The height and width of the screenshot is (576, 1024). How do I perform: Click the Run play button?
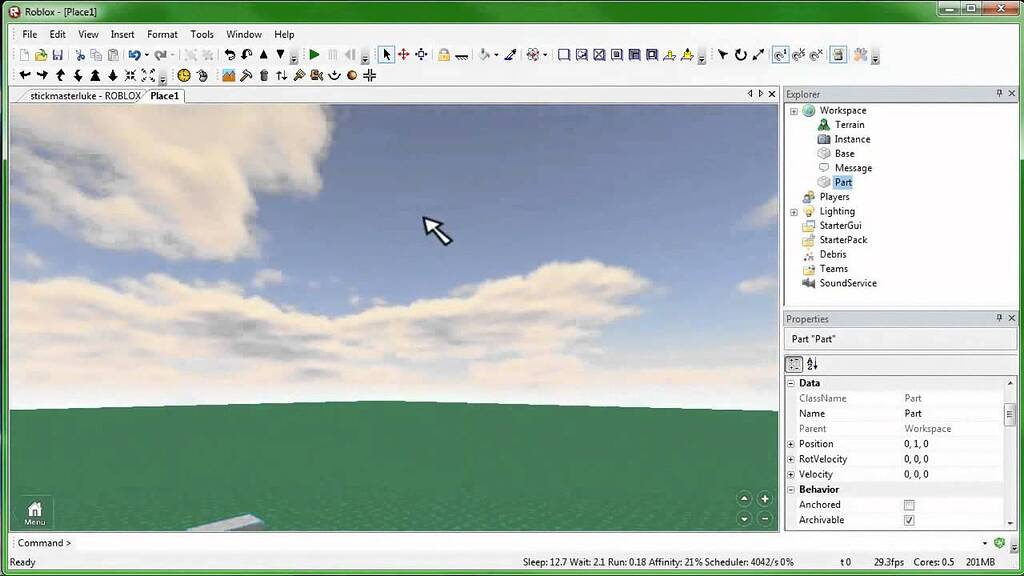315,55
